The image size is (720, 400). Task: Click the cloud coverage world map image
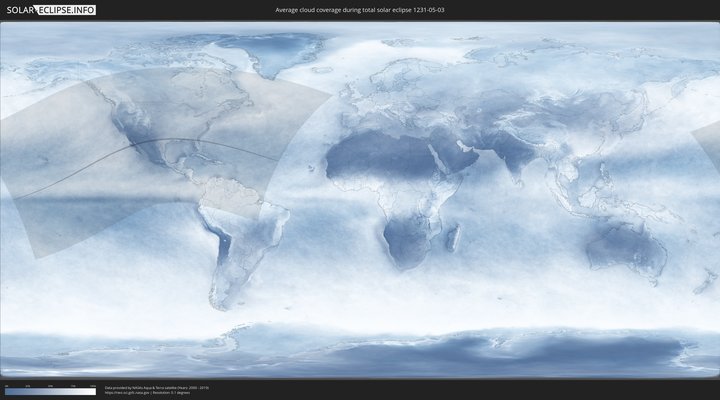pyautogui.click(x=360, y=200)
